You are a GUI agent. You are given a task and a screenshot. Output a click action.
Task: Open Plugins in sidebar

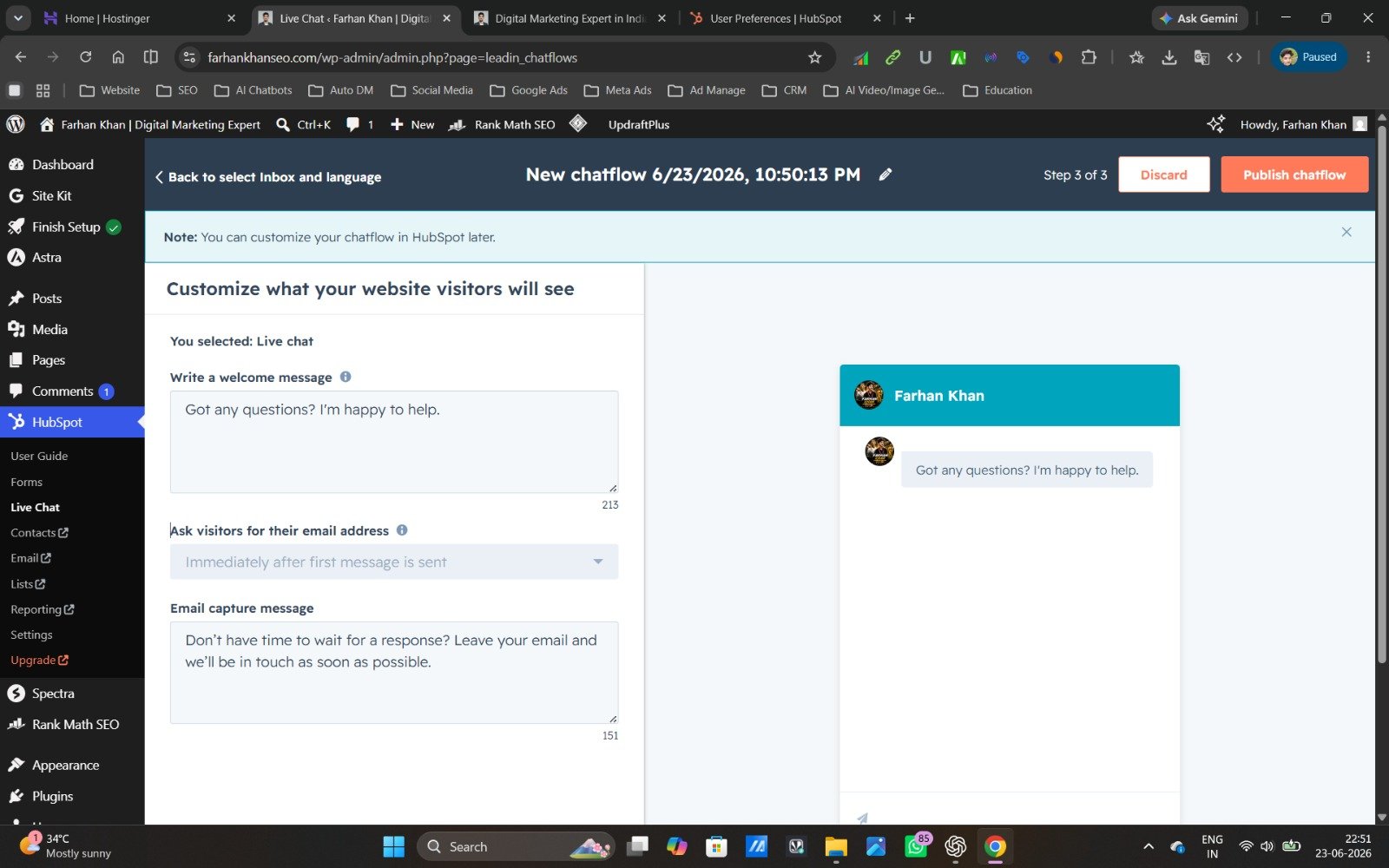pos(72,796)
